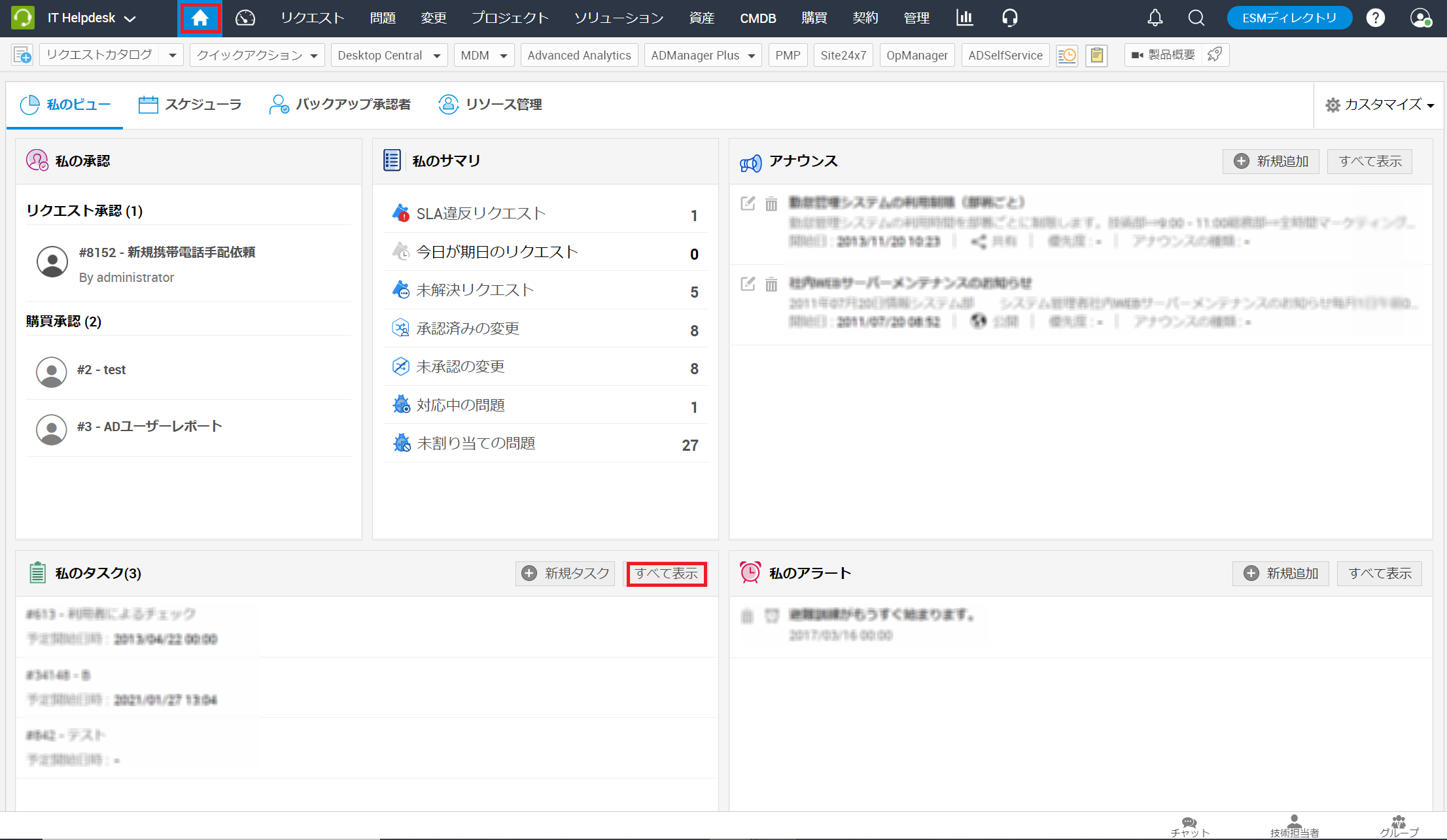
Task: Switch to the スケジューラ tab
Action: [x=190, y=105]
